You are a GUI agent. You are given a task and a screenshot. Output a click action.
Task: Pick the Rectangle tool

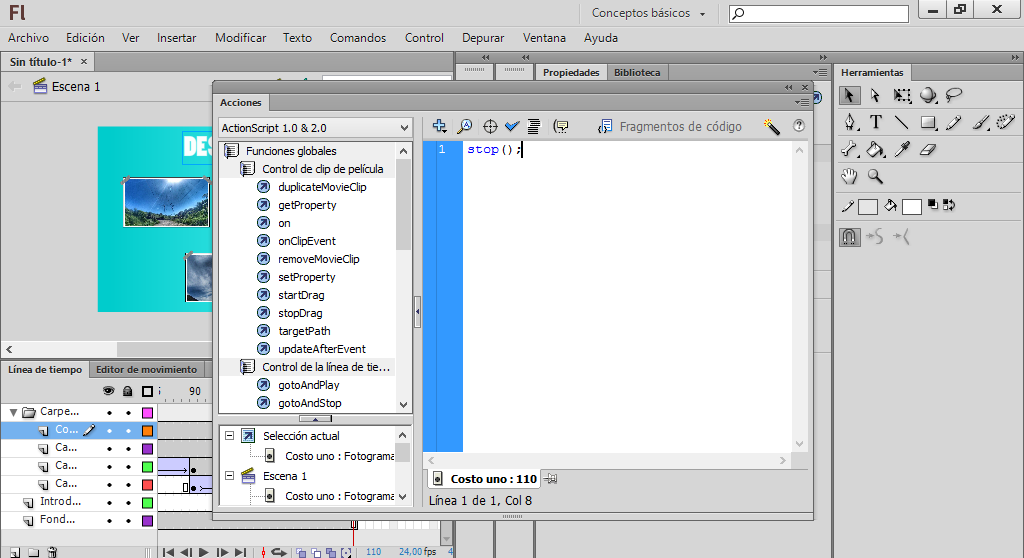pos(928,122)
